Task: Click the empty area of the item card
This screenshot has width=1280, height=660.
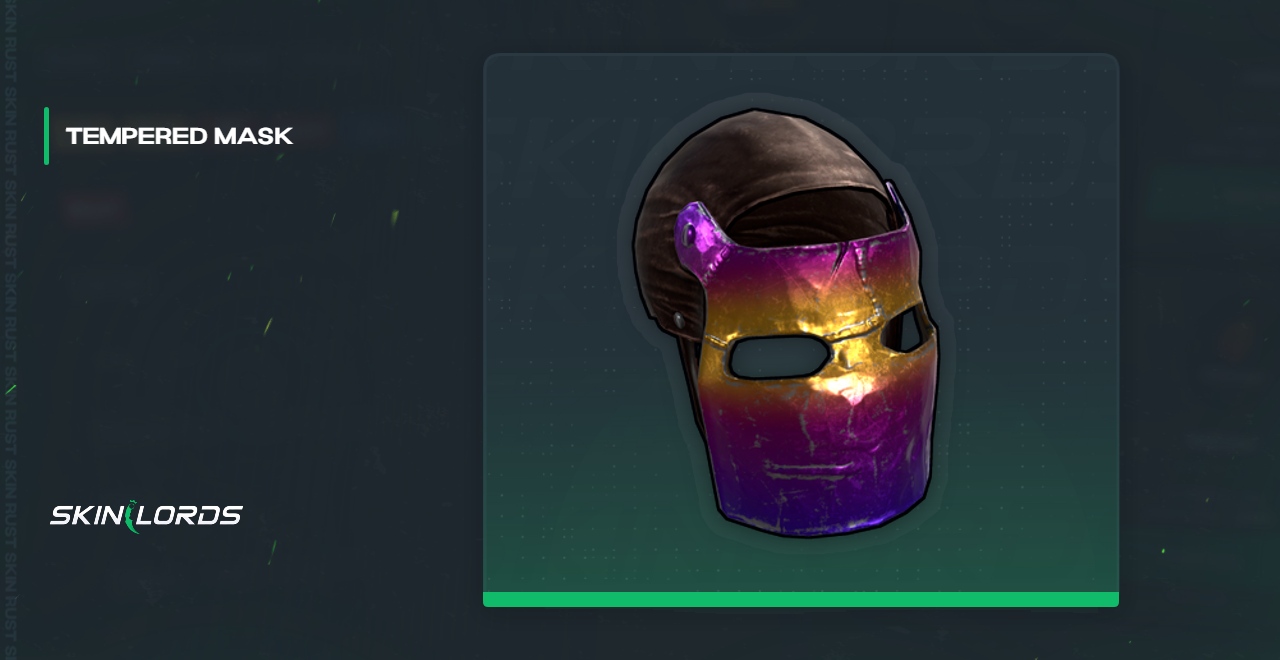Action: point(1030,450)
